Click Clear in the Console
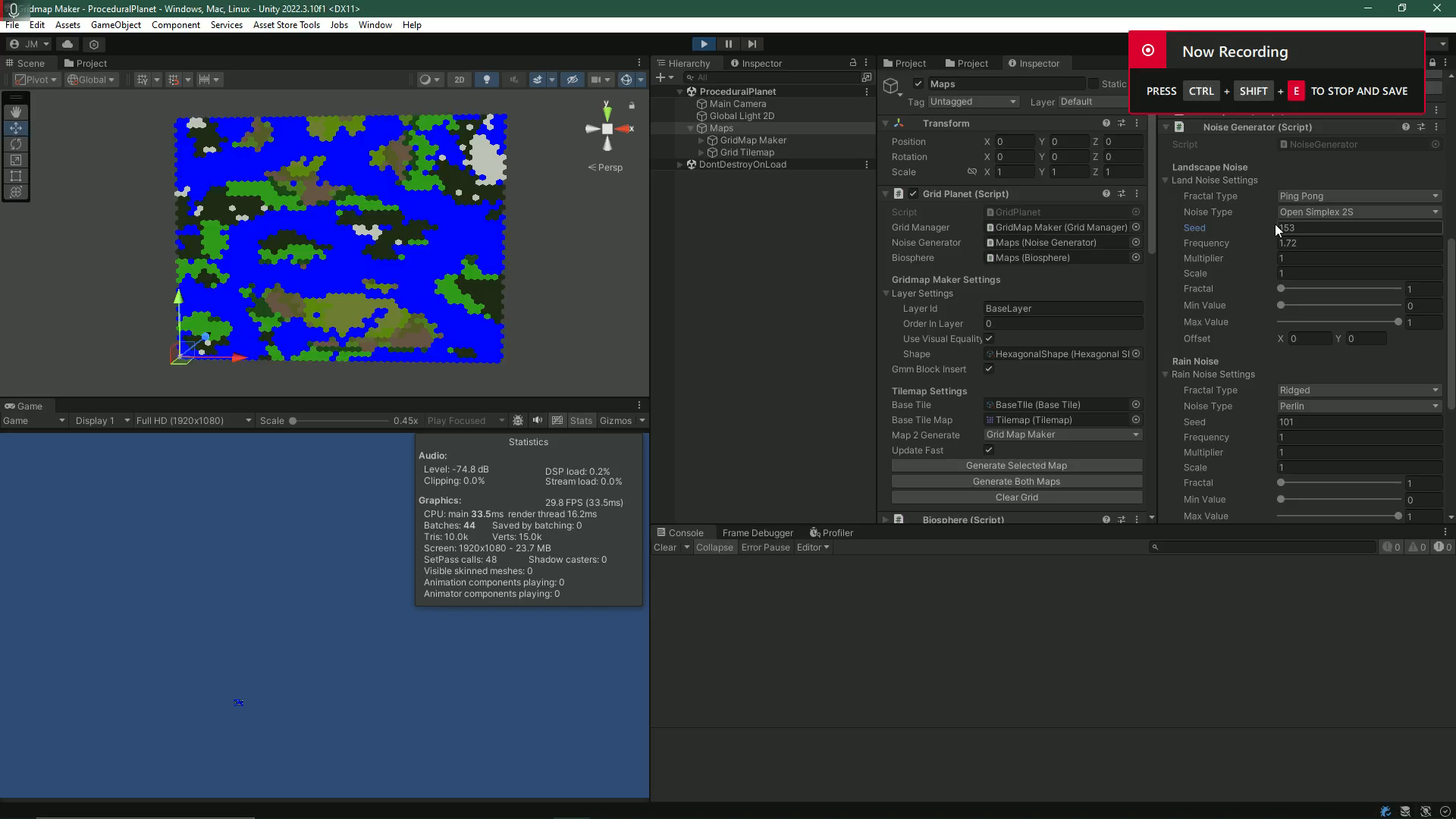The image size is (1456, 819). (x=665, y=548)
